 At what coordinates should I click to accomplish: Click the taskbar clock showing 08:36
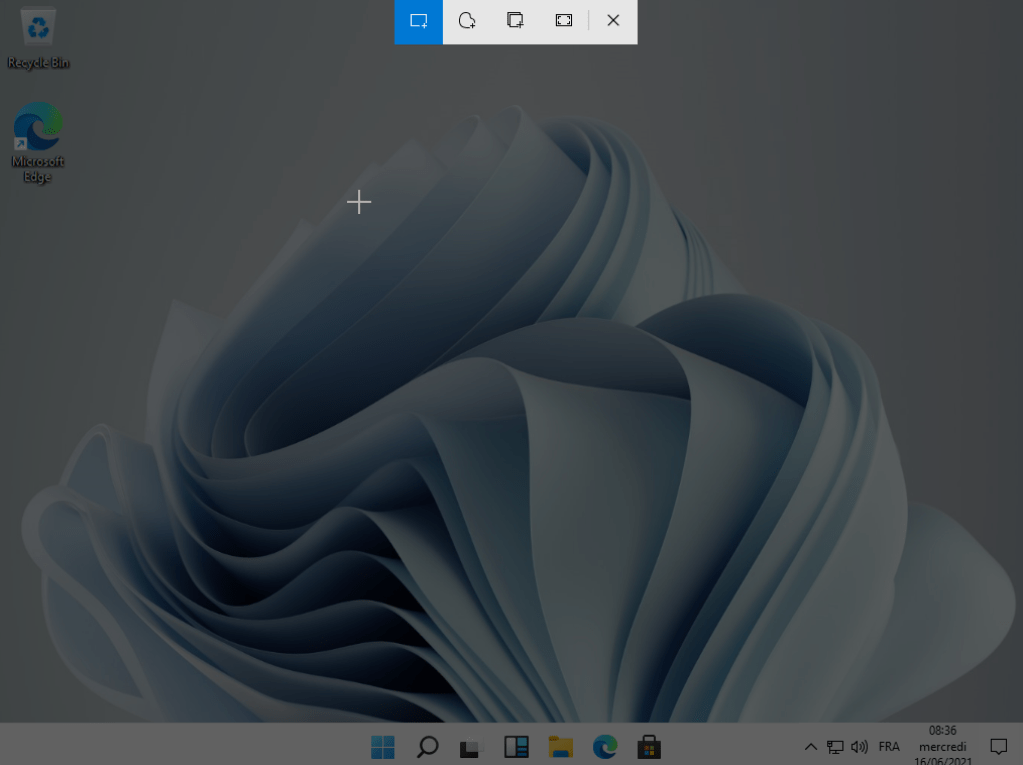(x=942, y=746)
